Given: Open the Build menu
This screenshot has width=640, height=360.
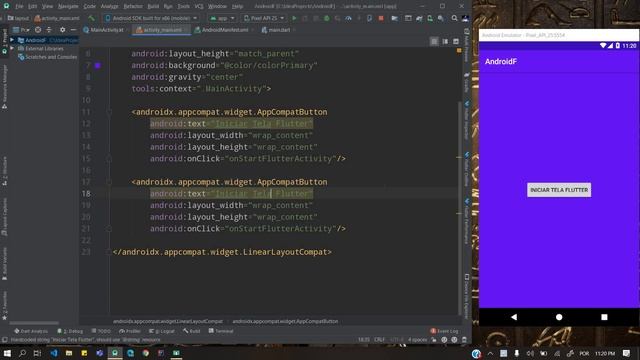Looking at the screenshot, I should (153, 6).
